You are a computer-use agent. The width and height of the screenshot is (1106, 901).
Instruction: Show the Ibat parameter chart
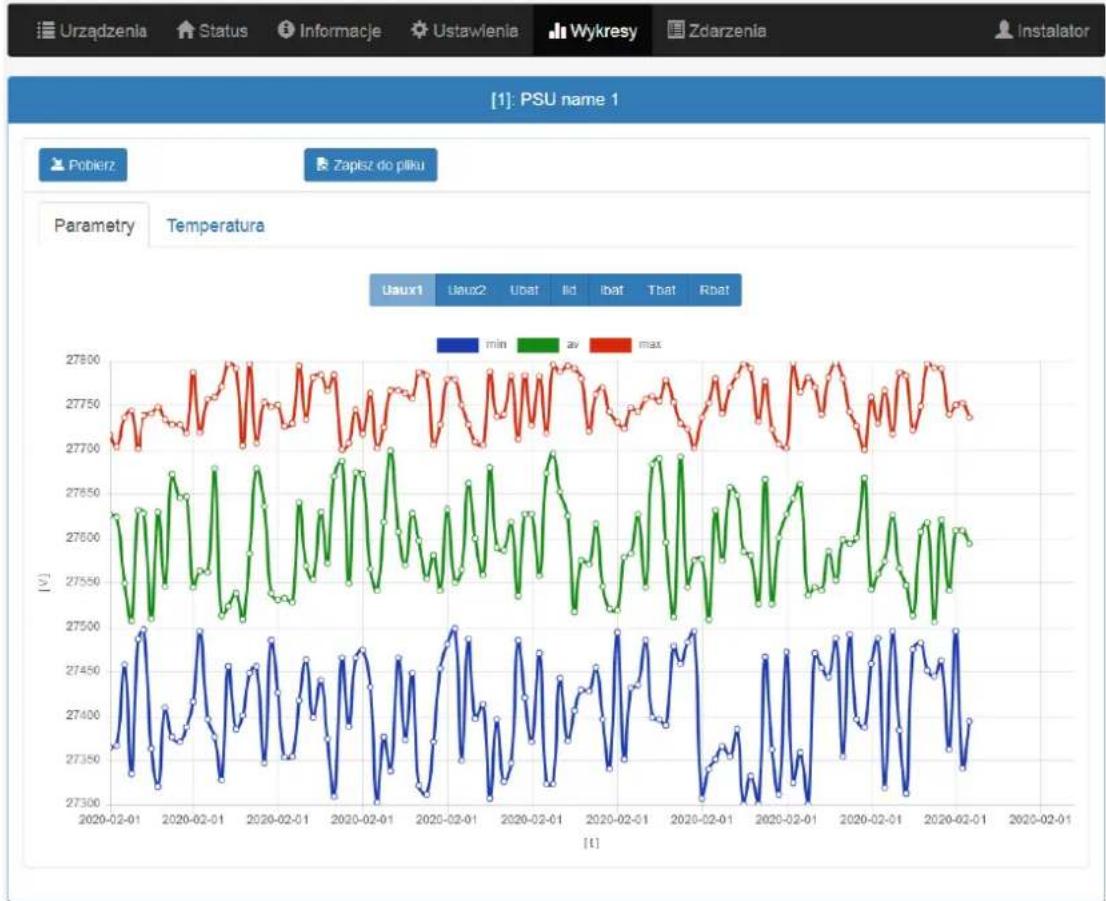[612, 290]
